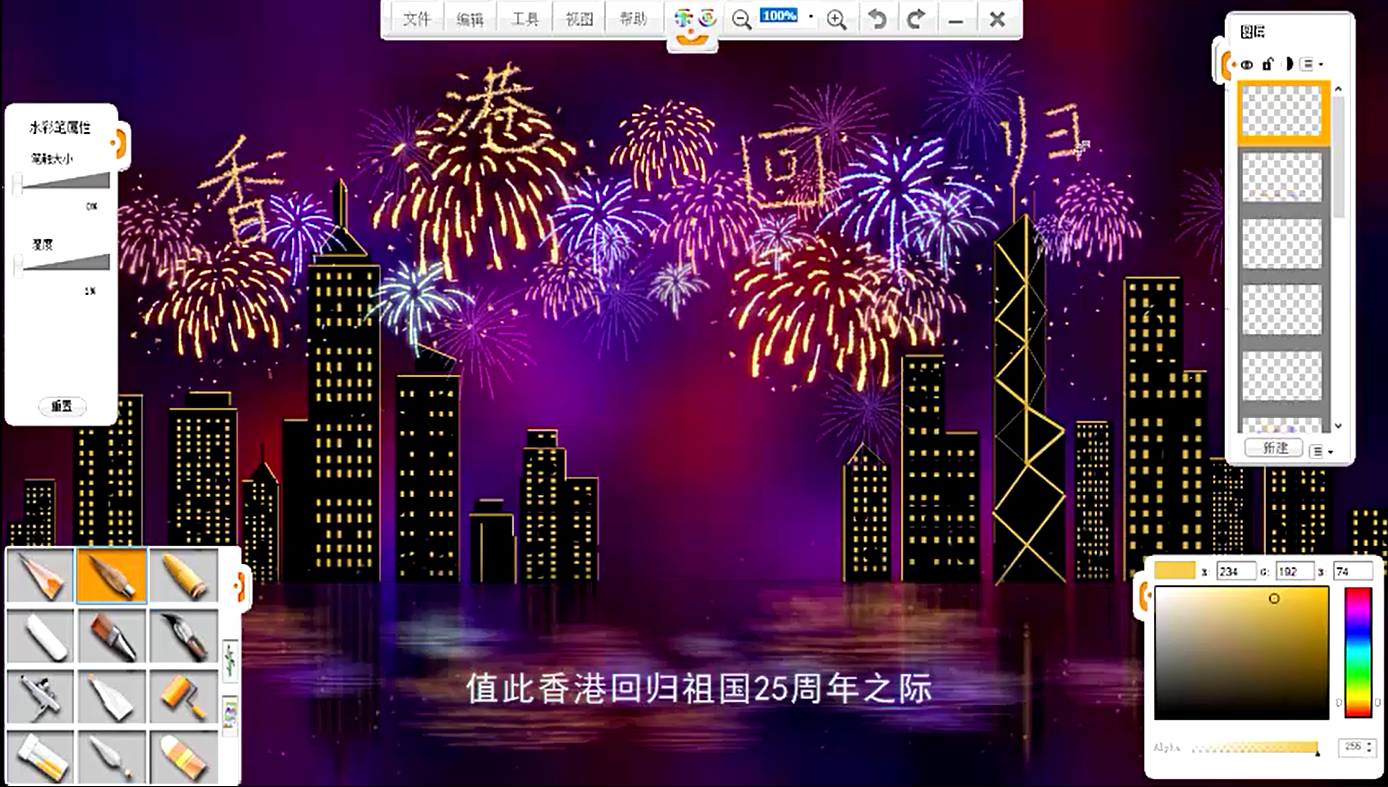
Task: Open the 文件 menu
Action: pos(416,20)
